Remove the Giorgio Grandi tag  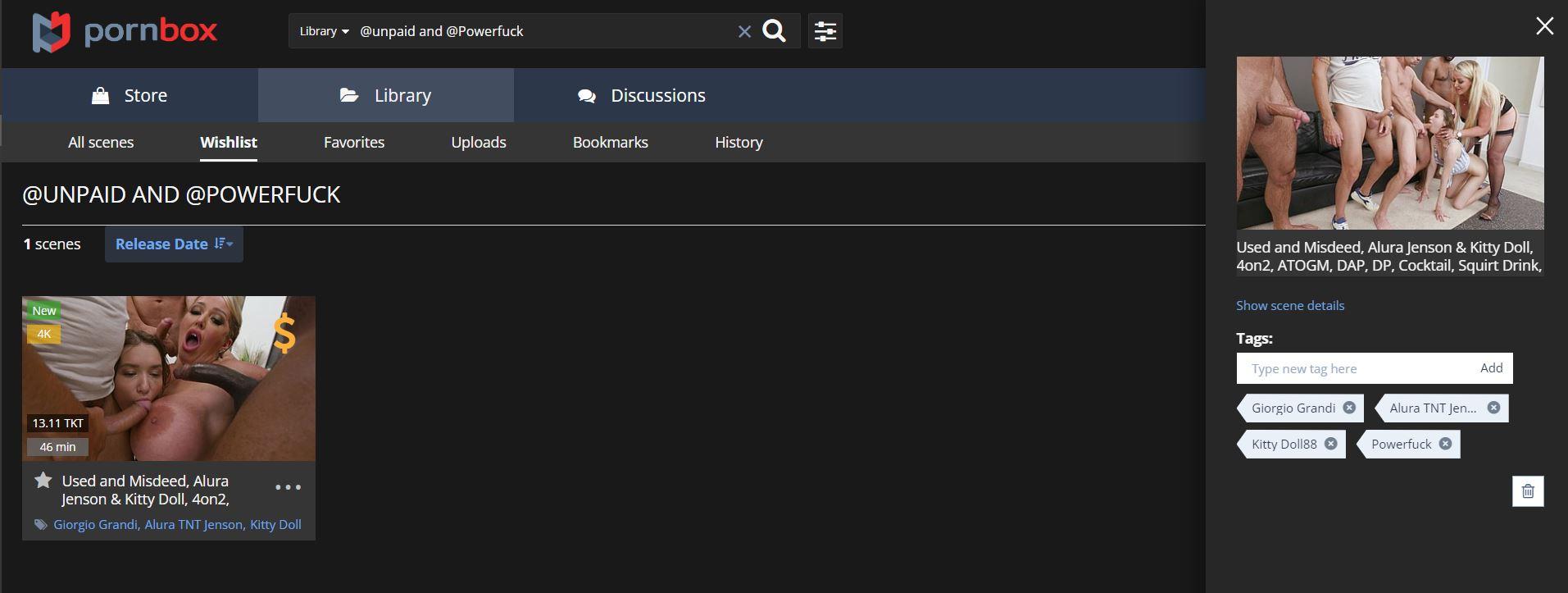click(x=1349, y=408)
